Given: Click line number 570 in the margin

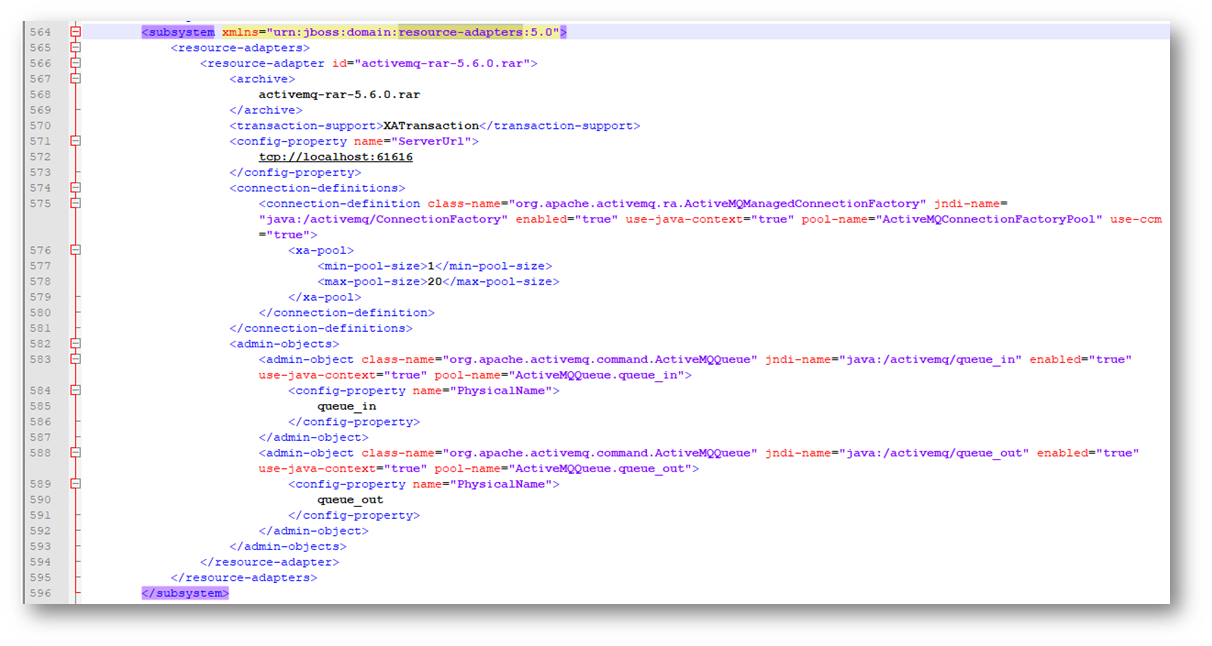Looking at the screenshot, I should [x=40, y=126].
